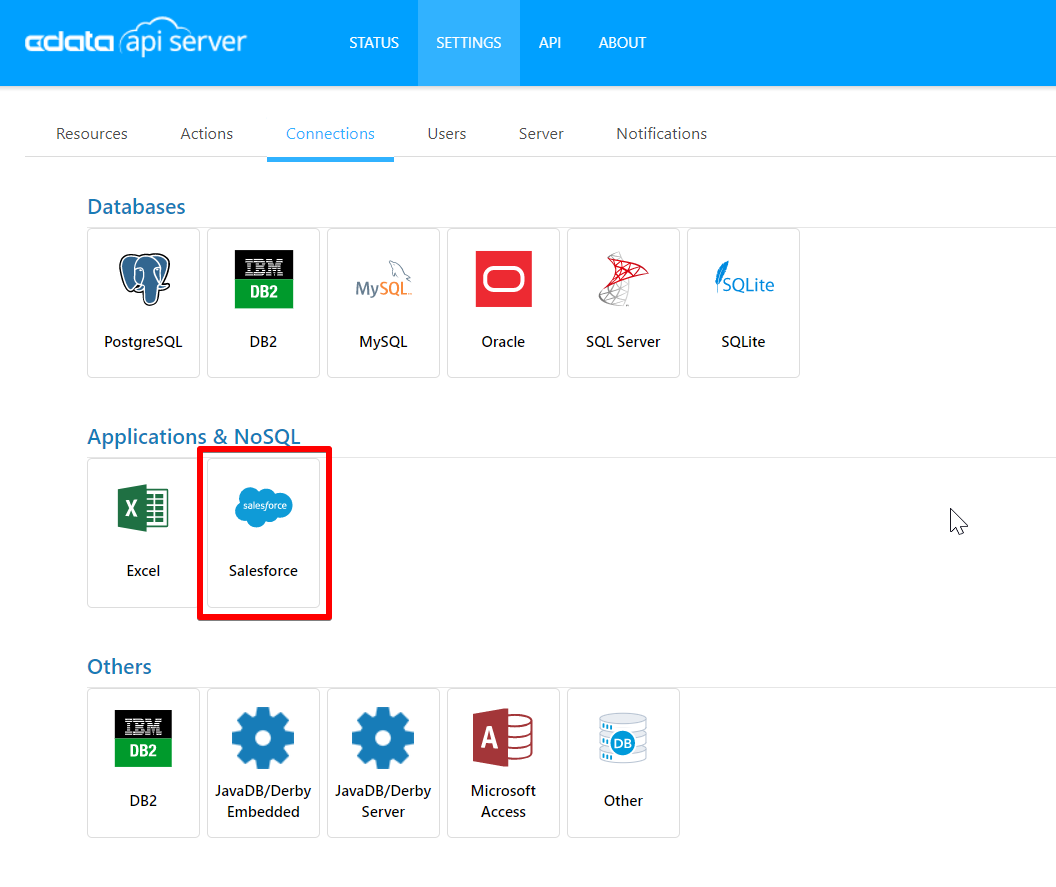Screen dimensions: 1056x887
Task: Click the JavaDB/Derby Server gear icon
Action: tap(383, 737)
